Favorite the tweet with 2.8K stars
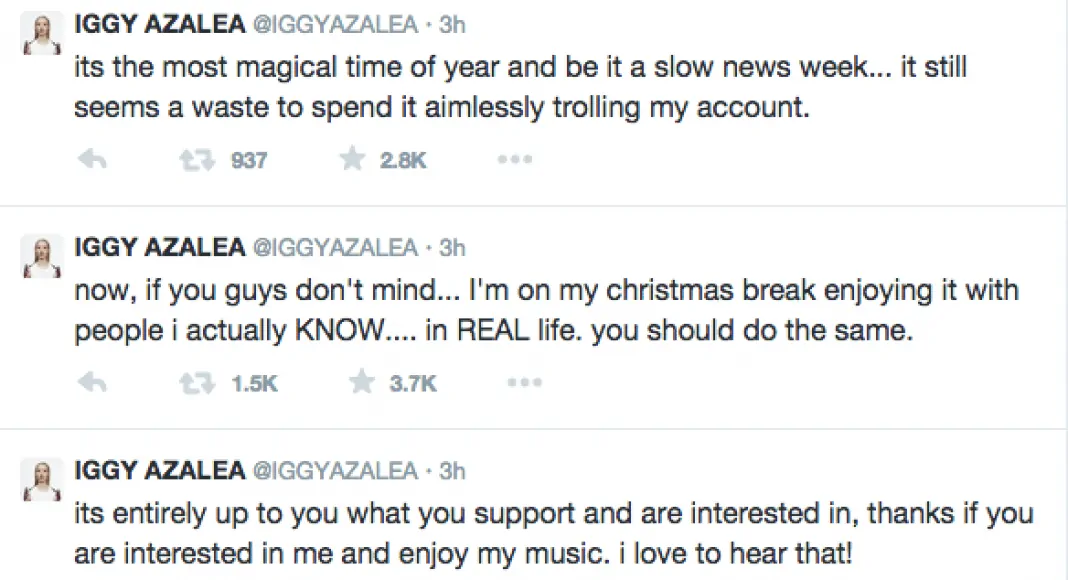 tap(351, 160)
